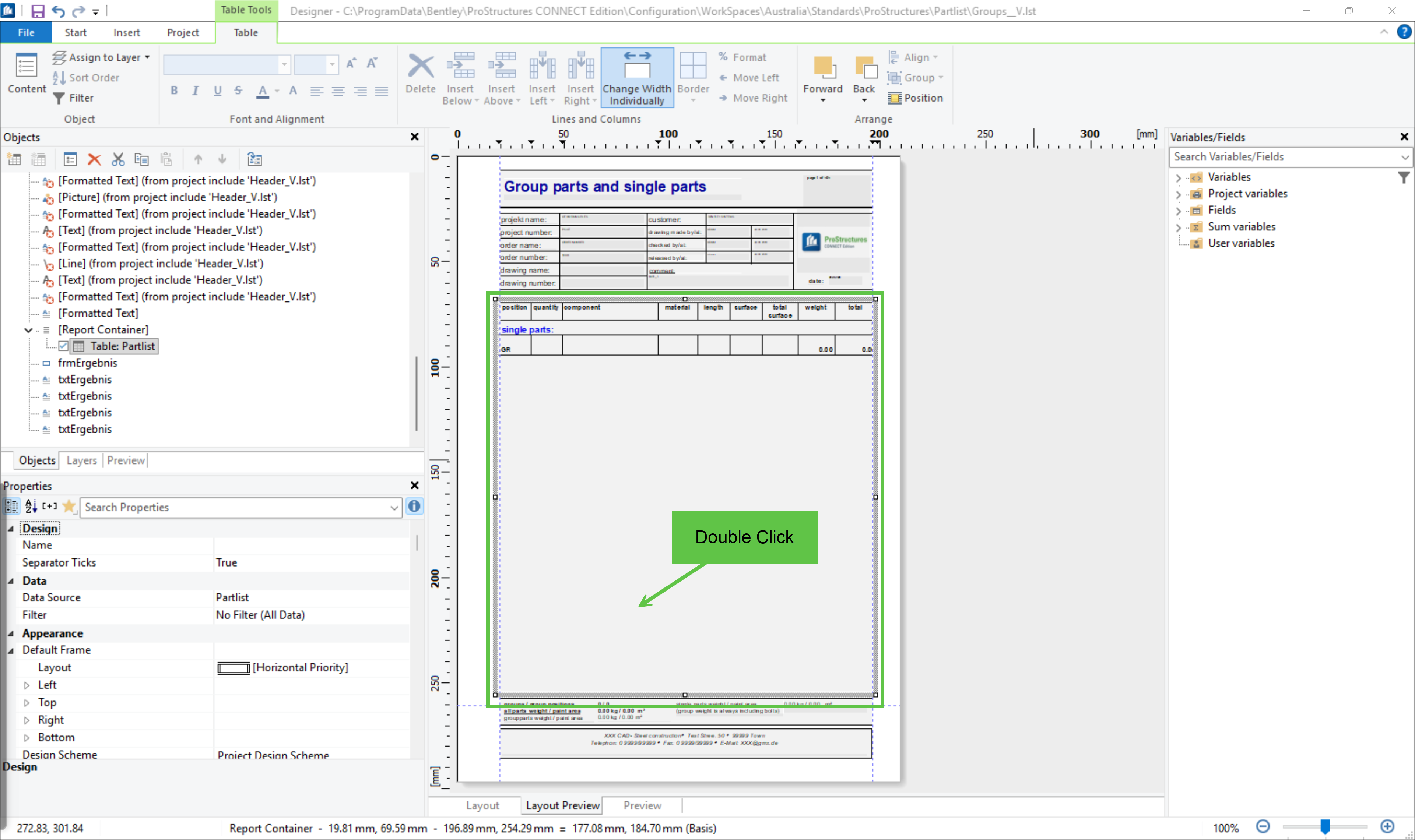Open the Search Properties dropdown arrow

394,508
